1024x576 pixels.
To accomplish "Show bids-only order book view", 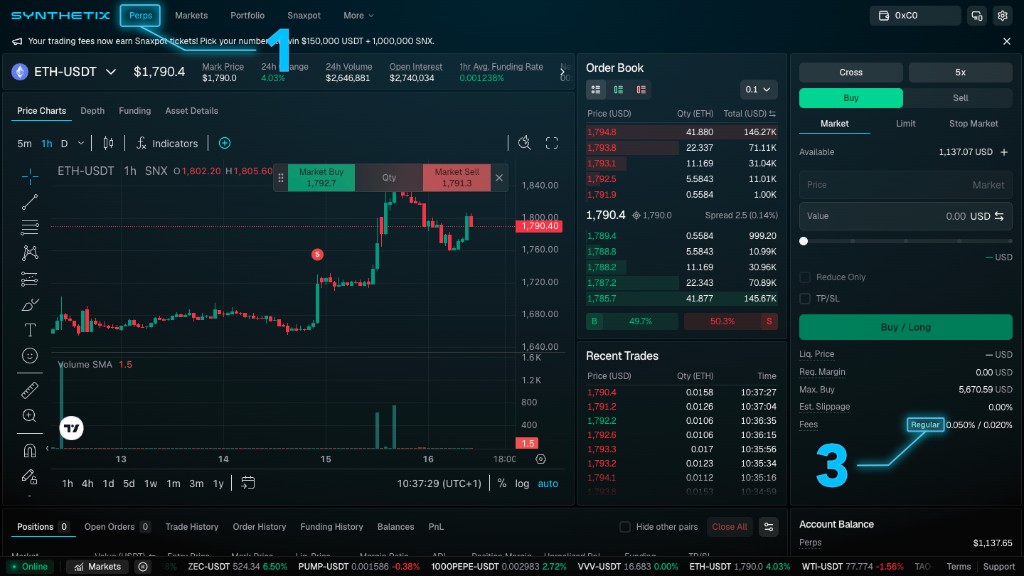I will tap(618, 89).
